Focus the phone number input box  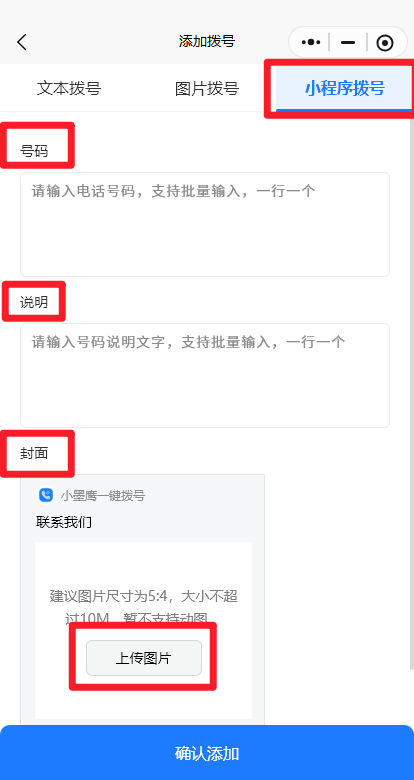[205, 224]
